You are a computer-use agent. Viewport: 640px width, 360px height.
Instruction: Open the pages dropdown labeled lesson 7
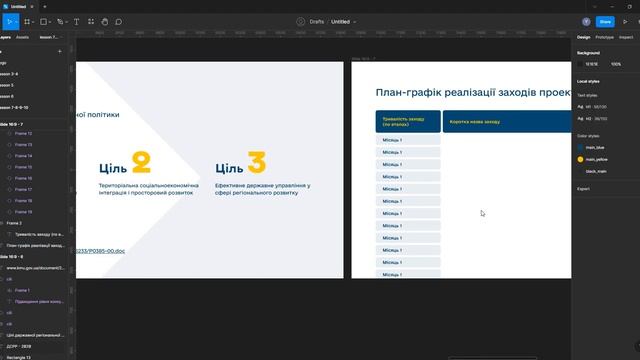51,37
